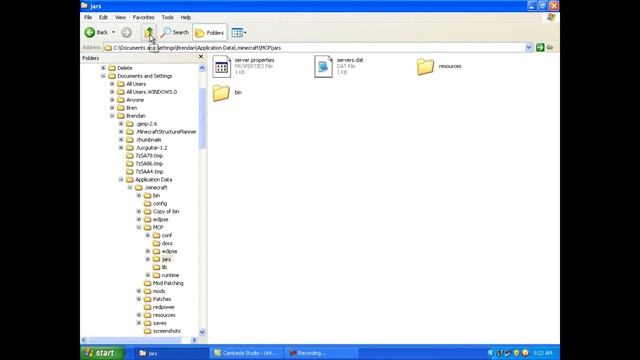
Task: Collapse the Application Data node
Action: coord(121,180)
